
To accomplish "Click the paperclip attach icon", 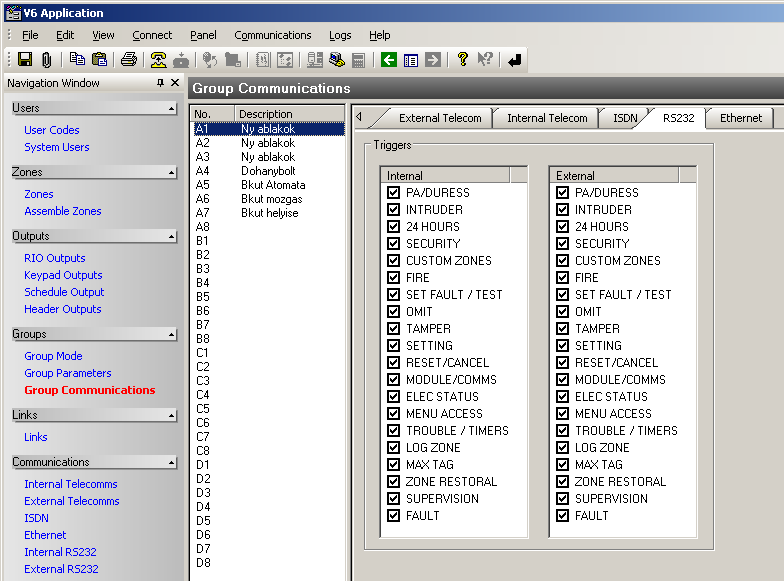I will point(46,60).
